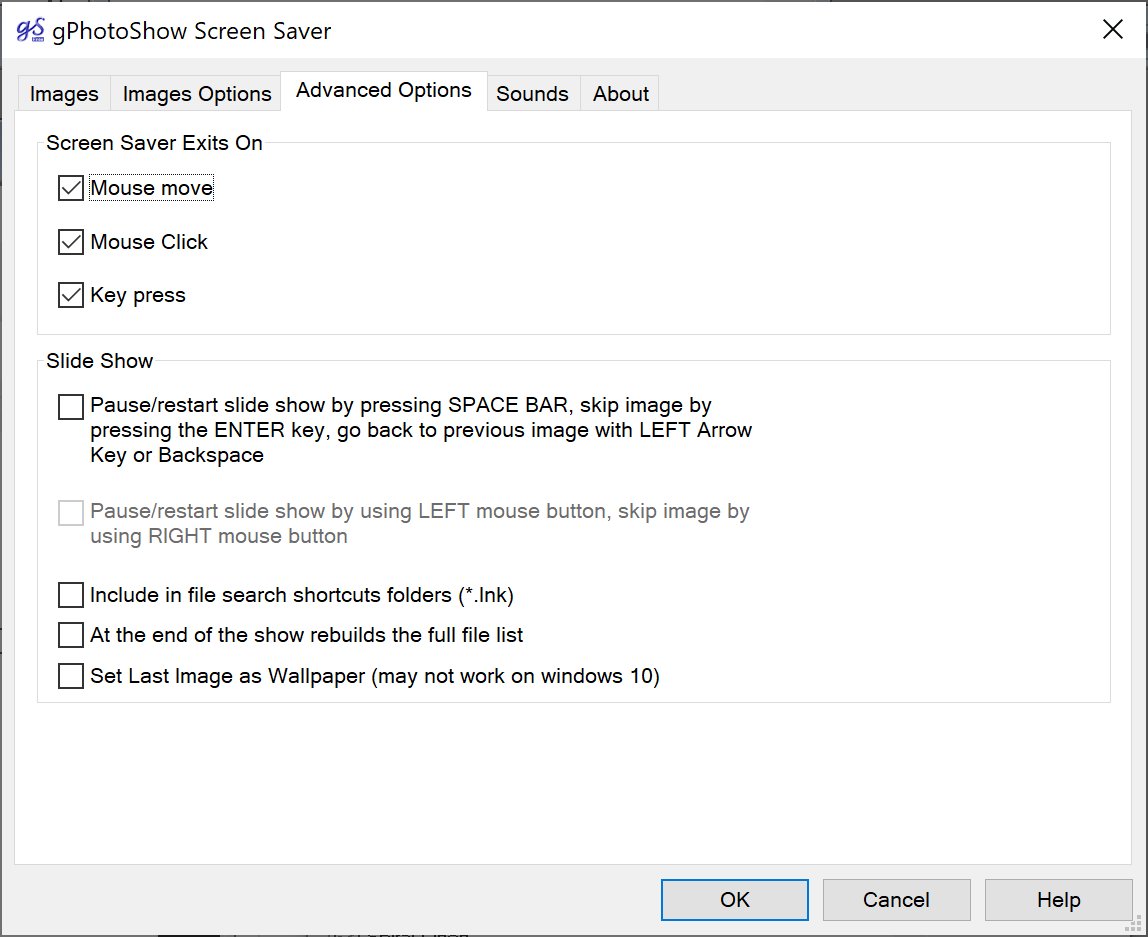Close the gPhotoShow Screen Saver dialog
Viewport: 1148px width, 937px height.
[1112, 30]
